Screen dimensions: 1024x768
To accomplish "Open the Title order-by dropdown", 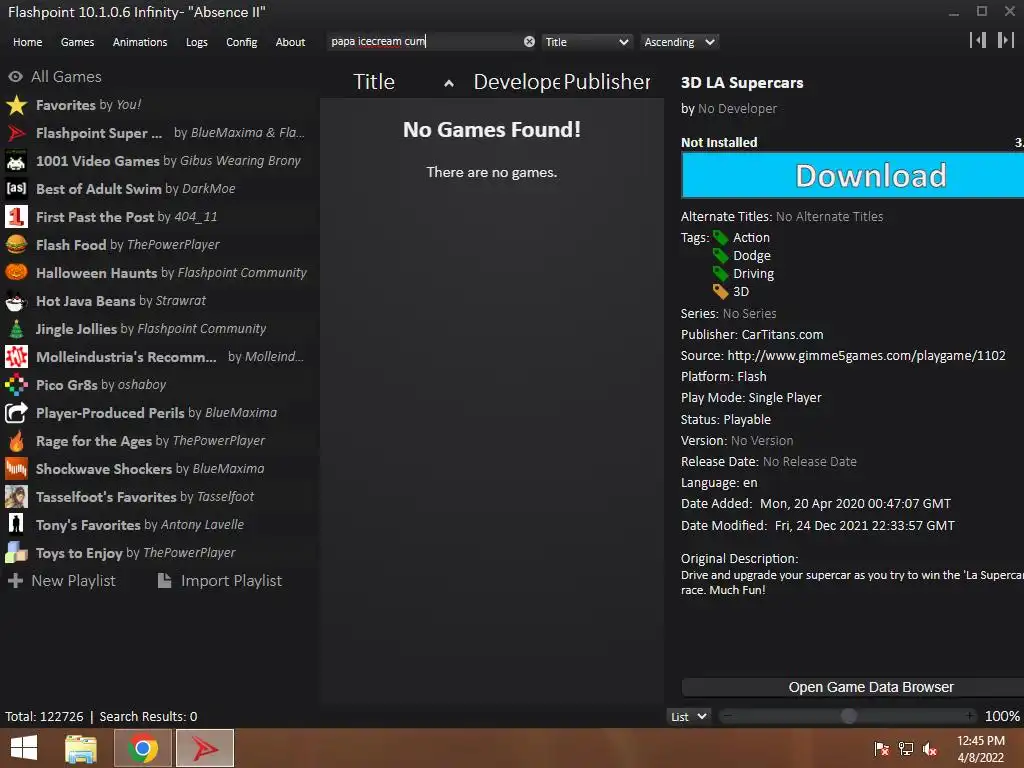I will [586, 42].
